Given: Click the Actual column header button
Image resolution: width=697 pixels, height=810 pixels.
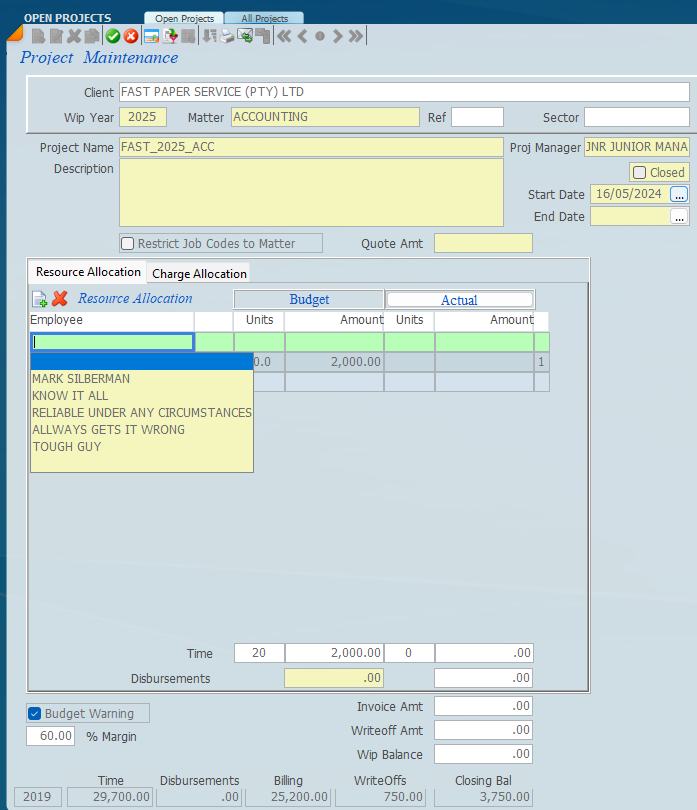Looking at the screenshot, I should pyautogui.click(x=459, y=299).
